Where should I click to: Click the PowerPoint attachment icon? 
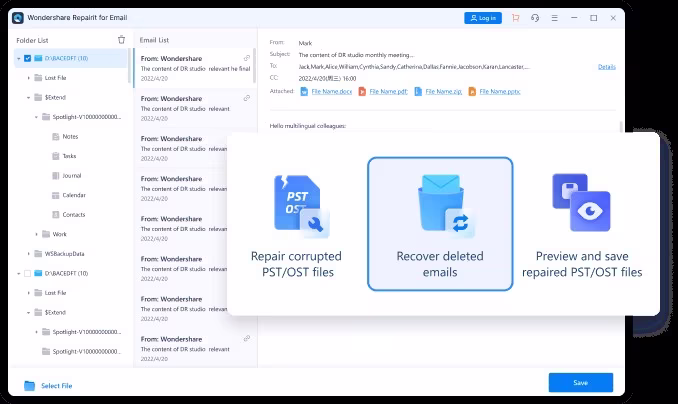[472, 91]
